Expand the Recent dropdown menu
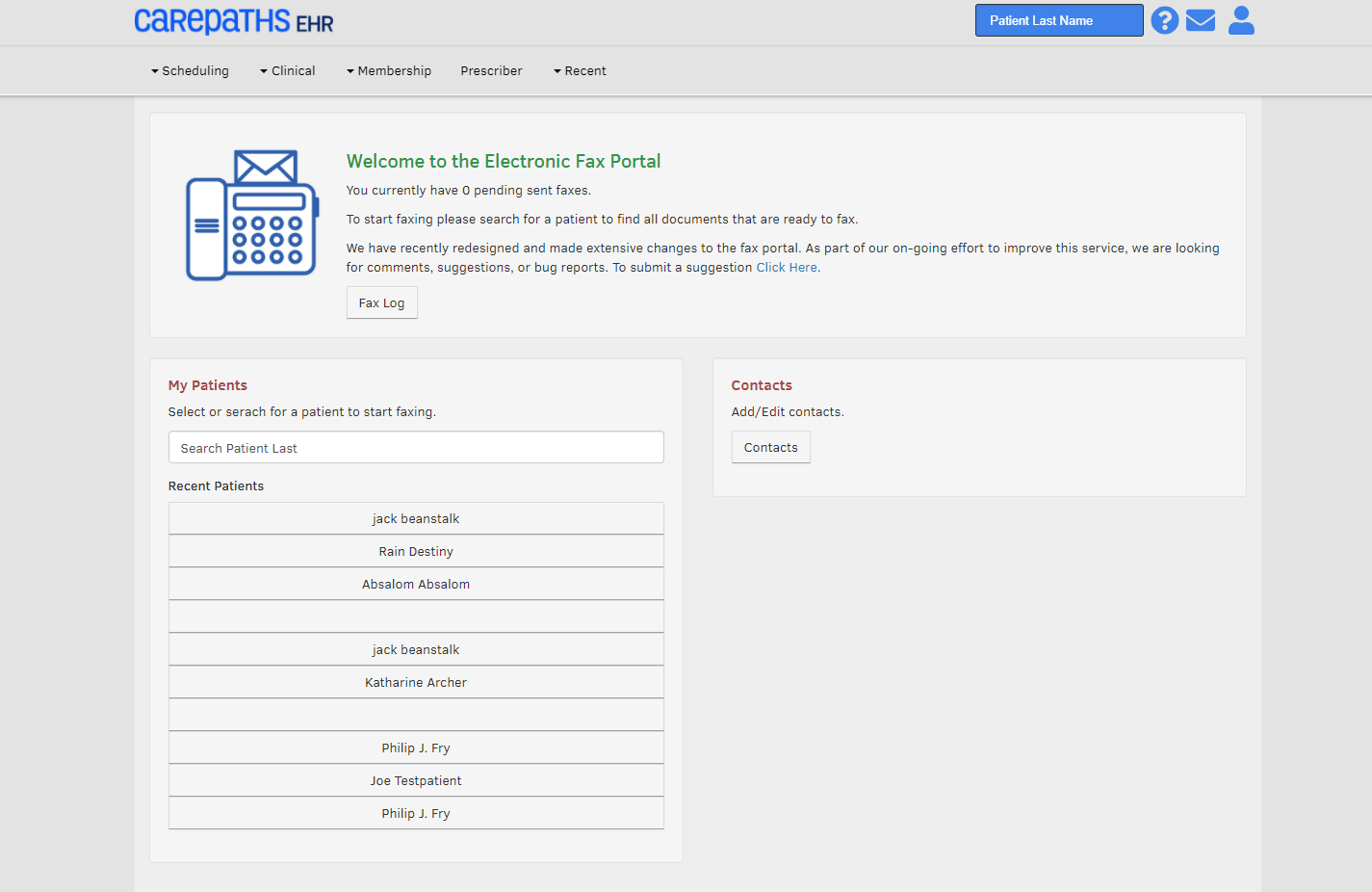This screenshot has height=892, width=1372. pos(580,71)
